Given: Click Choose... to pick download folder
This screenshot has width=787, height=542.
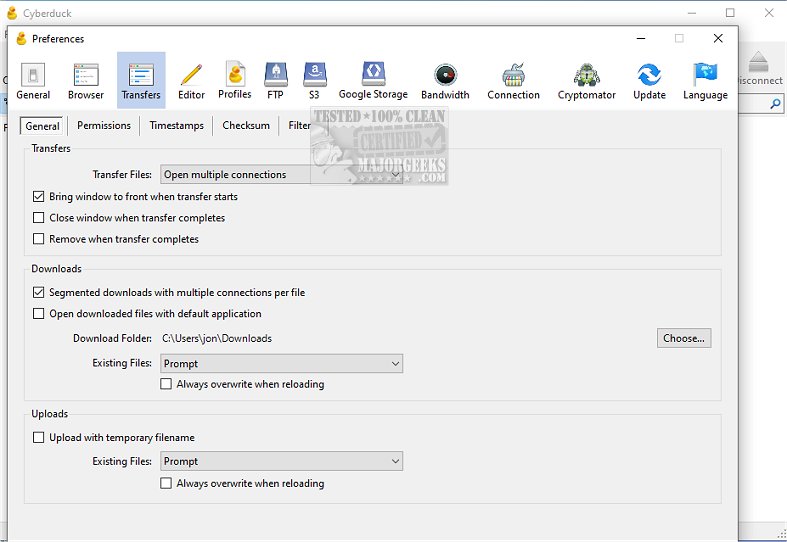Looking at the screenshot, I should click(x=684, y=338).
